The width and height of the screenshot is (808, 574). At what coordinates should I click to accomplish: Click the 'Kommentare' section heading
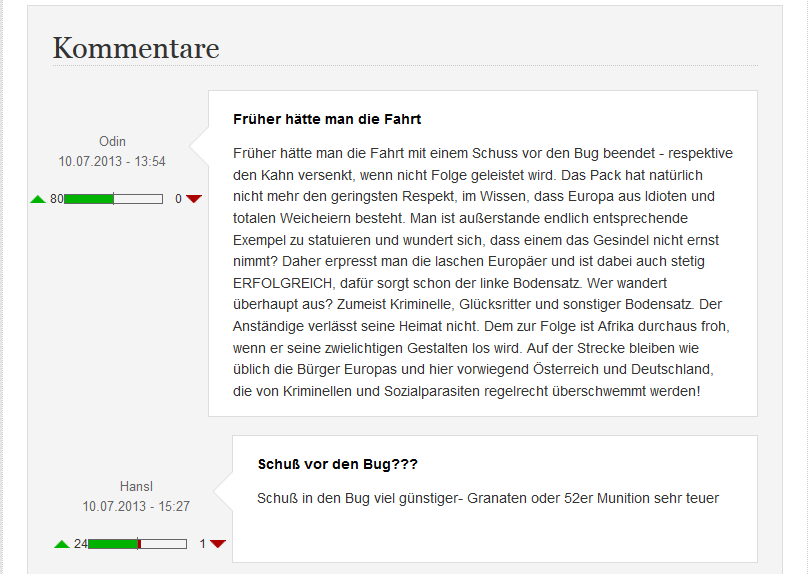tap(136, 48)
